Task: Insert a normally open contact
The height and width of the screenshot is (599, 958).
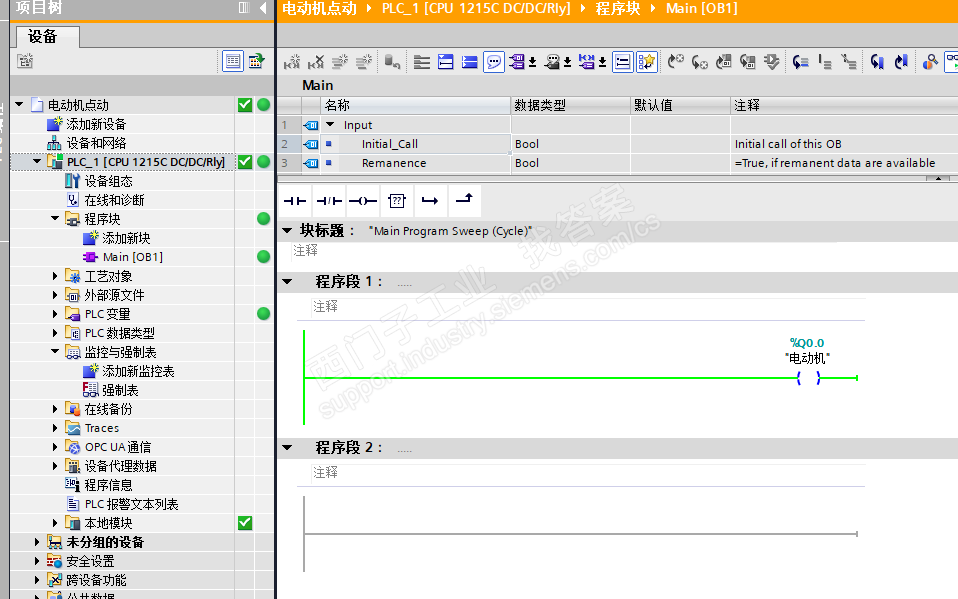Action: tap(294, 200)
